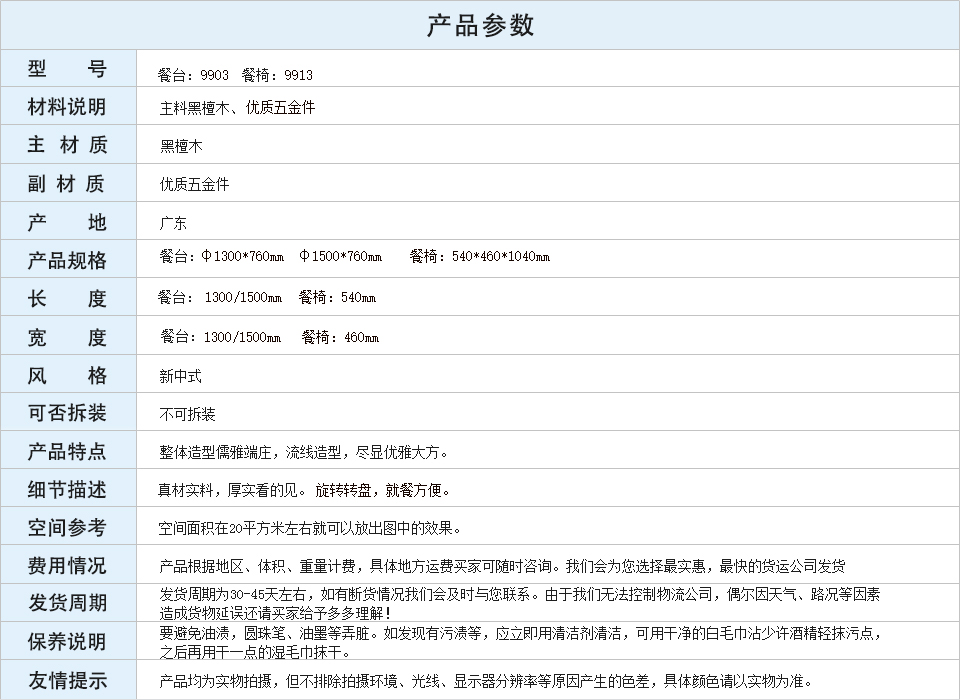960x700 pixels.
Task: Click the 优质五金件 value in the 副材质 row
Action: point(194,184)
